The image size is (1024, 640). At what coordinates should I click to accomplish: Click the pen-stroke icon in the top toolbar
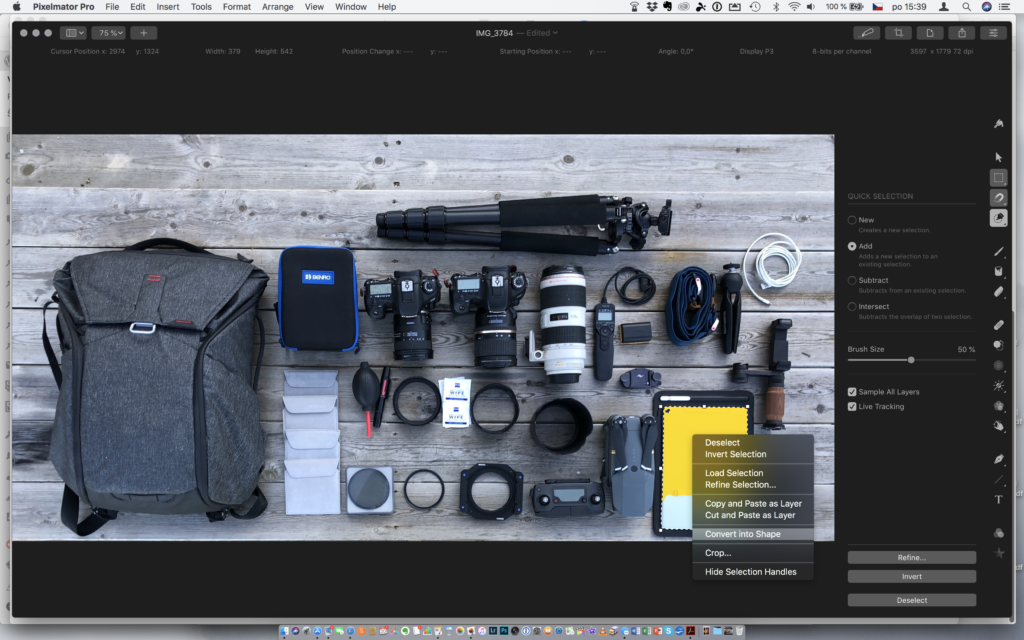[x=867, y=33]
